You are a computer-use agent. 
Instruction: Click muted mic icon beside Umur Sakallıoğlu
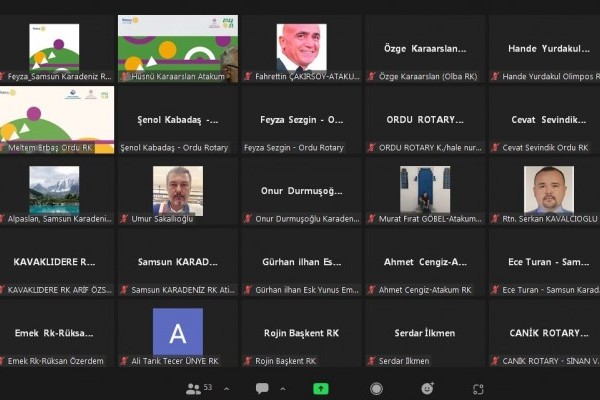pyautogui.click(x=124, y=219)
